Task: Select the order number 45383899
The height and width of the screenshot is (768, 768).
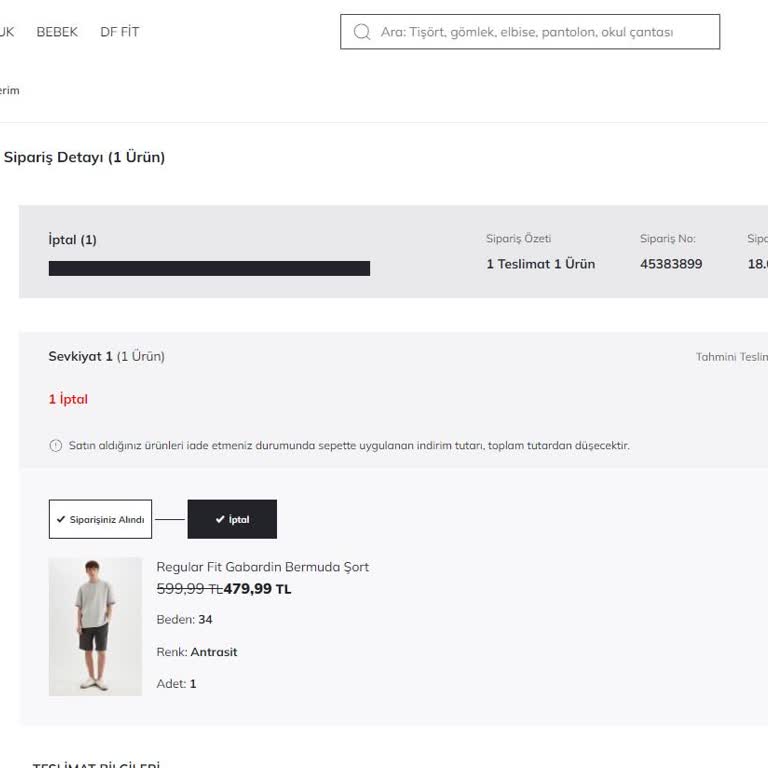Action: 671,264
